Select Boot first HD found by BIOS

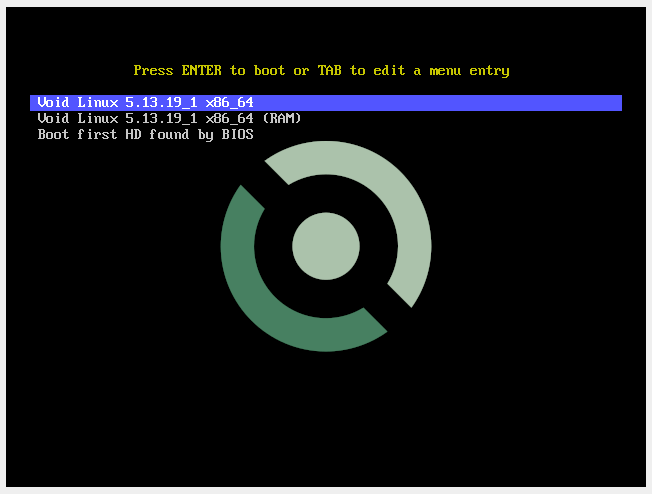coord(146,135)
